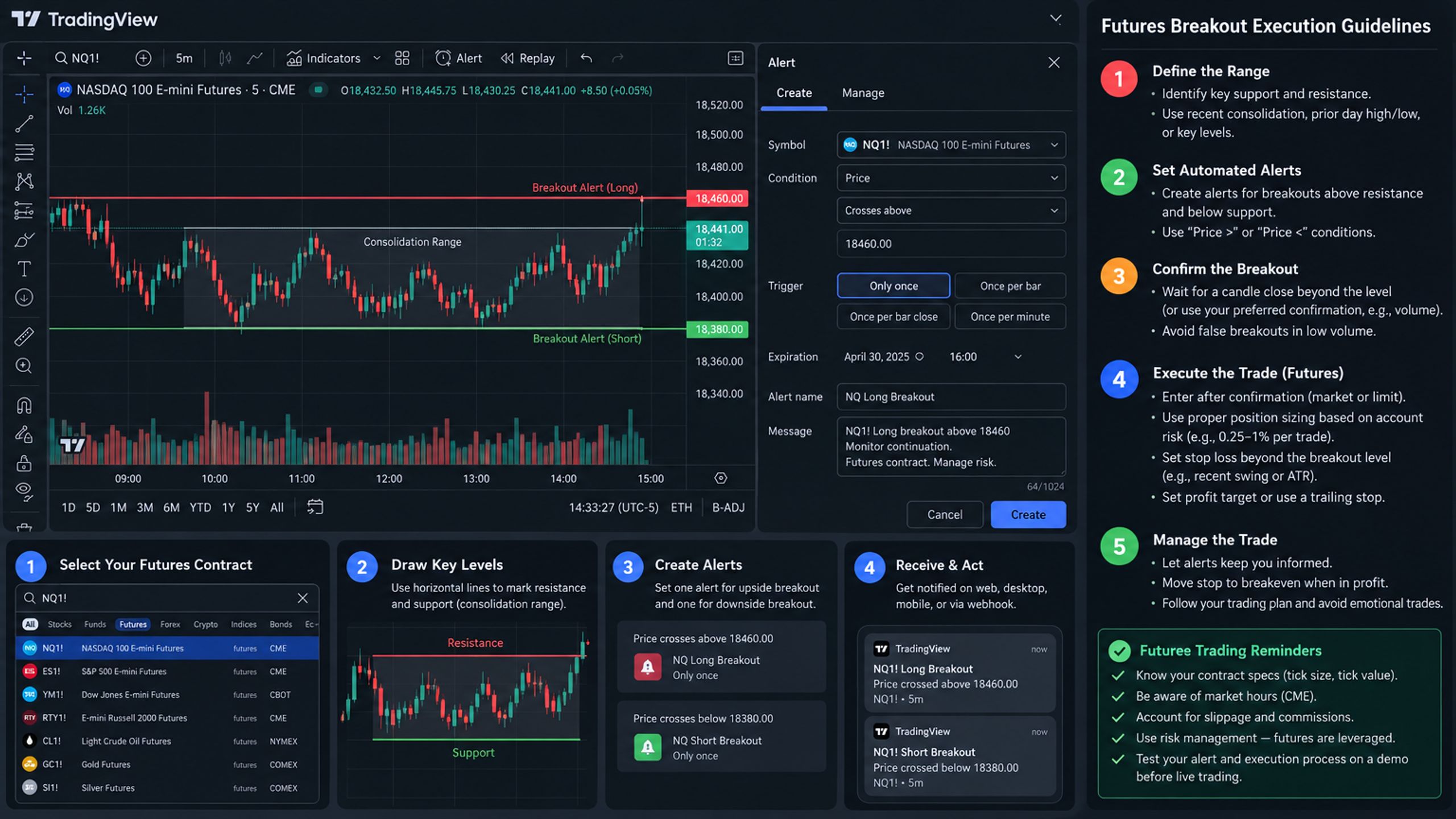Open the Crosses above dropdown
Image resolution: width=1456 pixels, height=819 pixels.
click(951, 210)
